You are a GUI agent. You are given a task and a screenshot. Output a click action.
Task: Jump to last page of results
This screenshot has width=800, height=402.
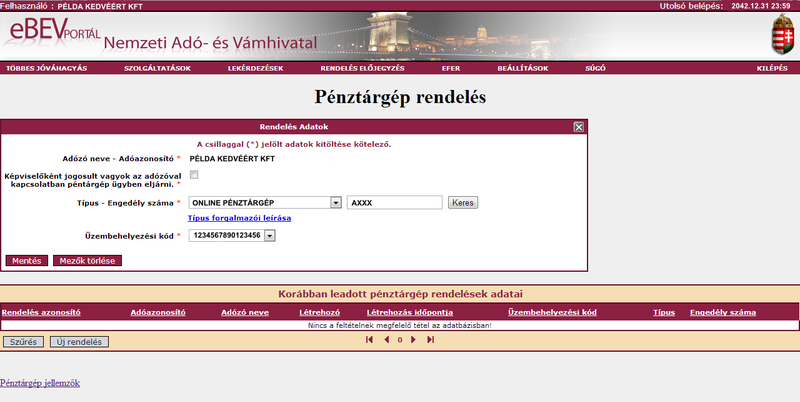click(x=430, y=340)
